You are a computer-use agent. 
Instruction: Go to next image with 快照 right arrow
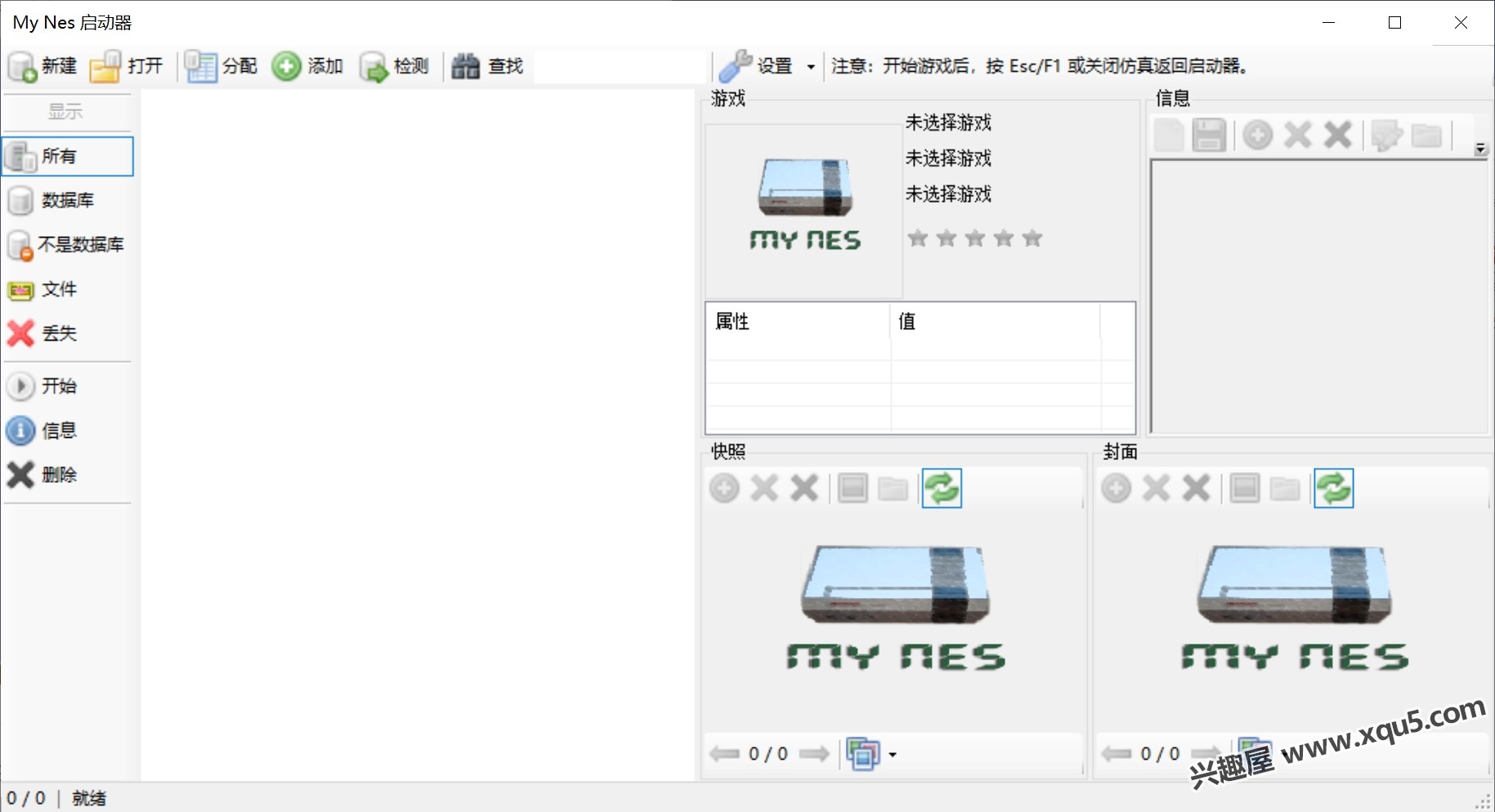(814, 754)
